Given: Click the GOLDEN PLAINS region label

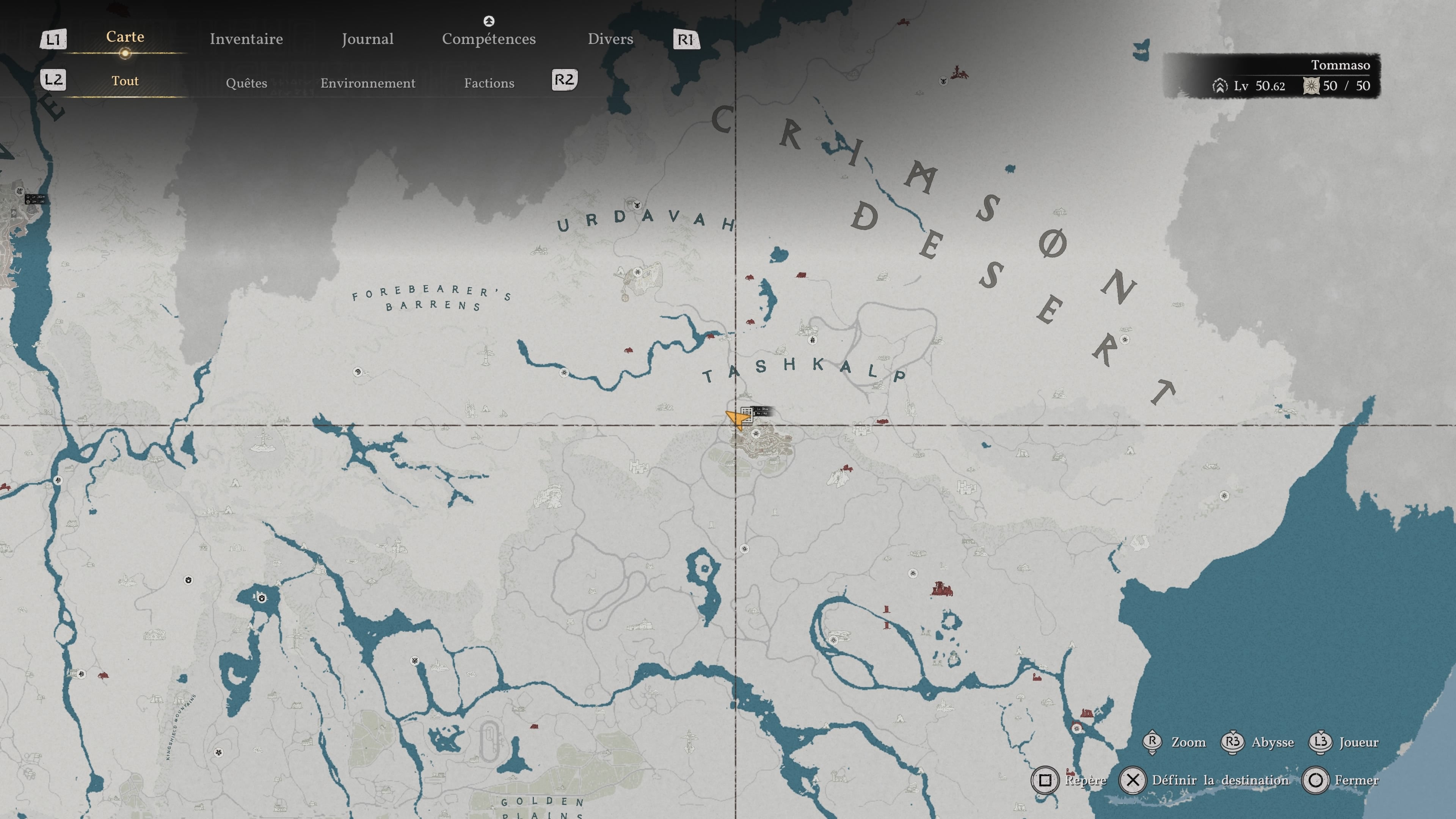Looking at the screenshot, I should tap(543, 808).
